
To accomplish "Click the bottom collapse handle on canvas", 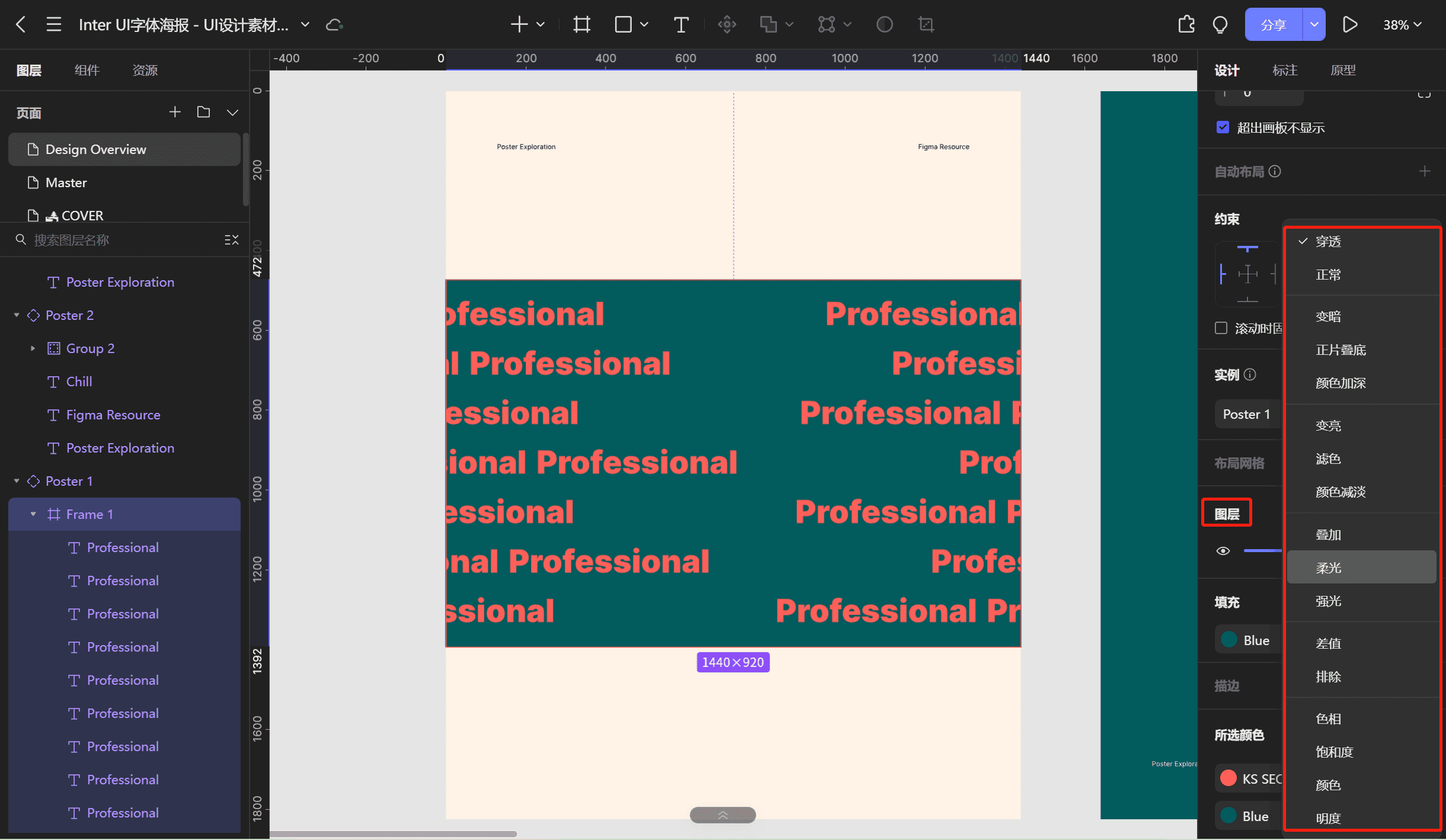I will [722, 815].
